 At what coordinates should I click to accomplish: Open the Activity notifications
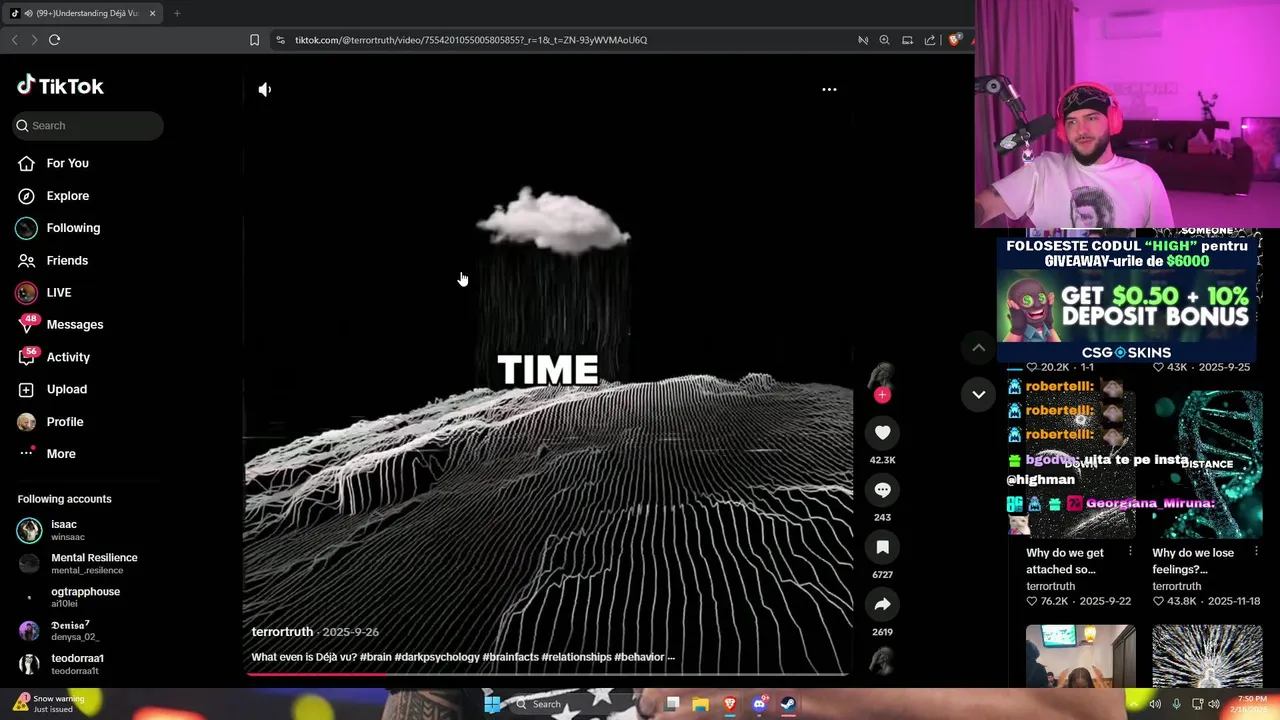coord(68,357)
